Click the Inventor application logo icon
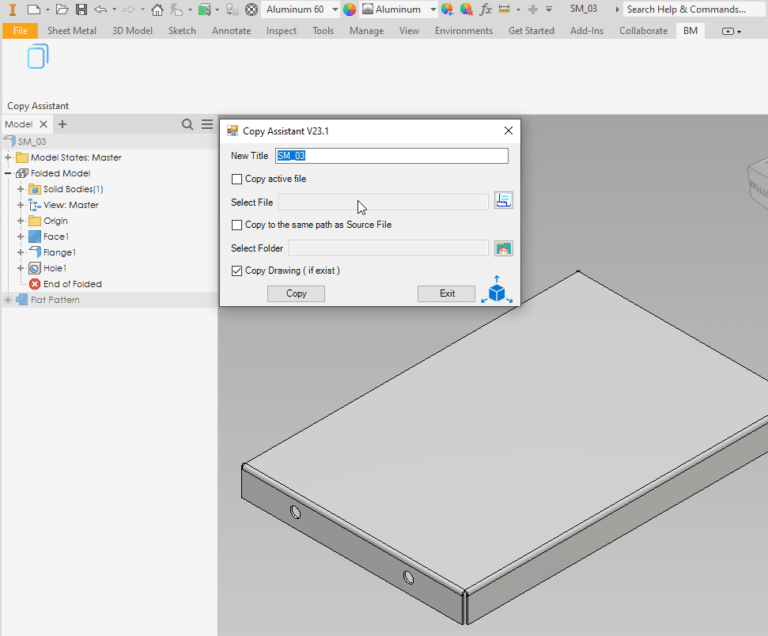Viewport: 768px width, 636px height. [x=12, y=9]
